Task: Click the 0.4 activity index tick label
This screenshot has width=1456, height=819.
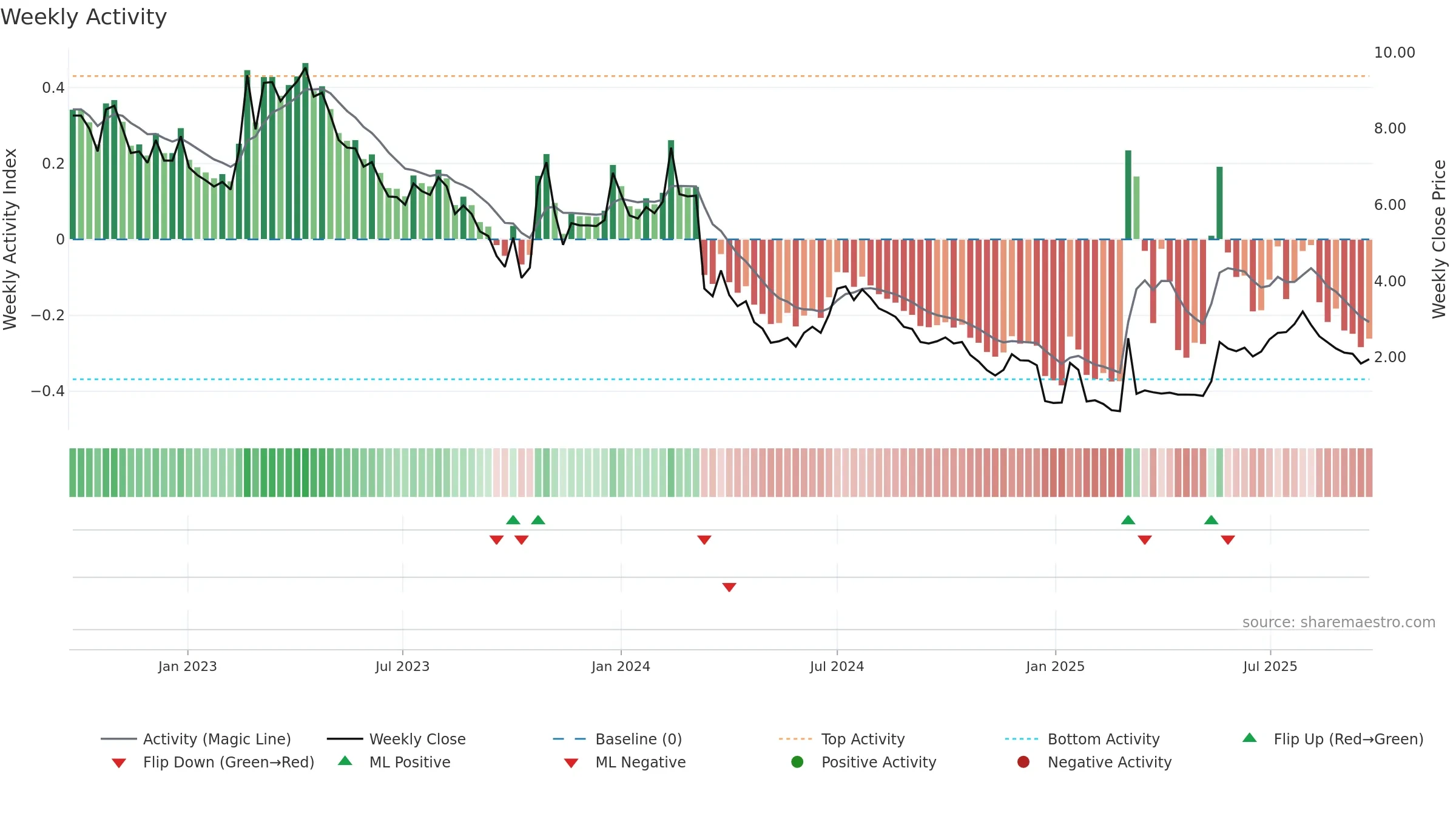Action: click(53, 88)
